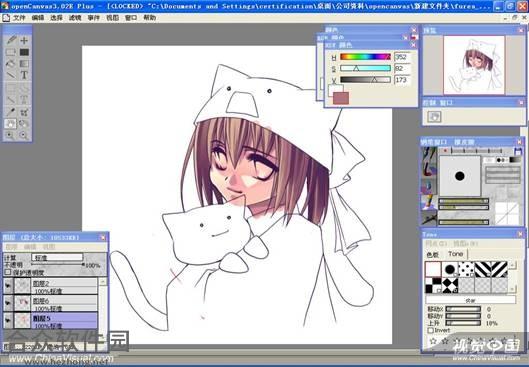This screenshot has height=367, width=529.
Task: Open the View menu (视图)
Action: 112,18
